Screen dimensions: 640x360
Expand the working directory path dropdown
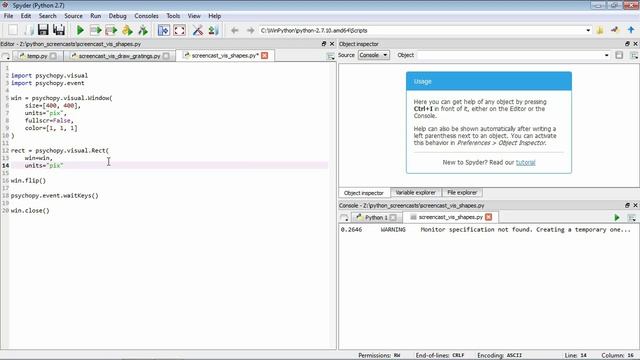[588, 31]
